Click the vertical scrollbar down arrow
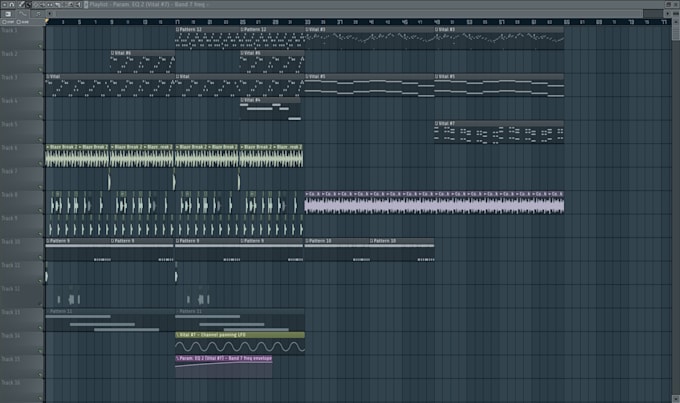The width and height of the screenshot is (680, 403). (676, 398)
